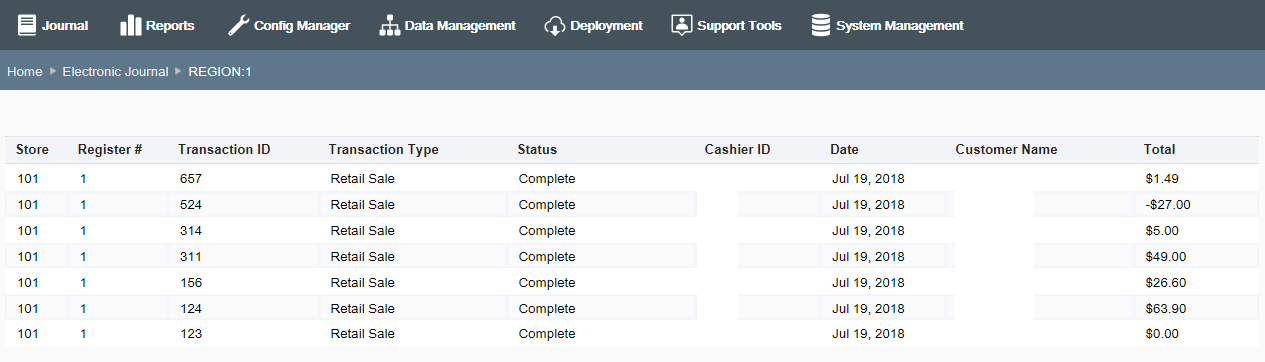Viewport: 1265px width, 362px height.
Task: Select transaction ID 123
Action: click(191, 334)
